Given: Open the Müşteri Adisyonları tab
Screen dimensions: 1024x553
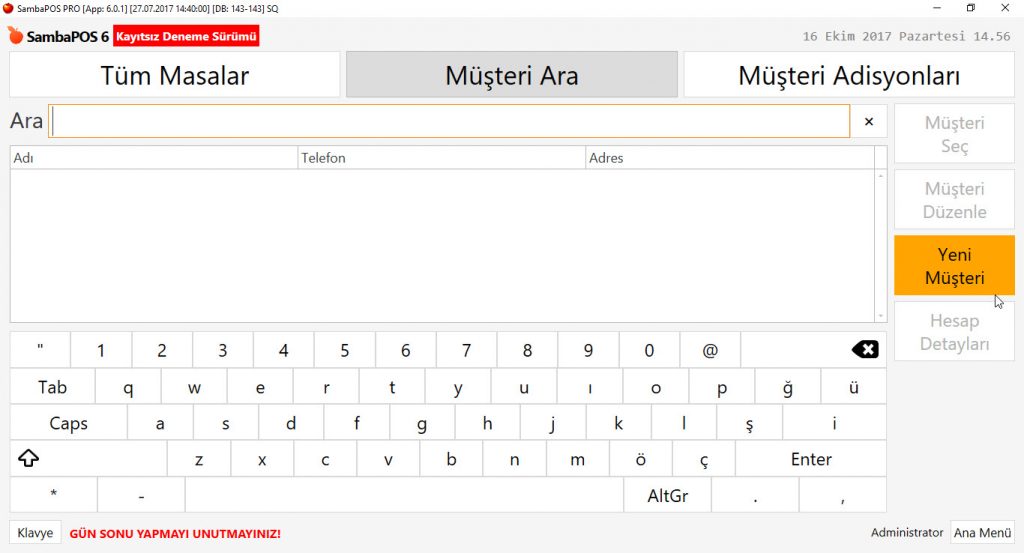Looking at the screenshot, I should tap(849, 75).
